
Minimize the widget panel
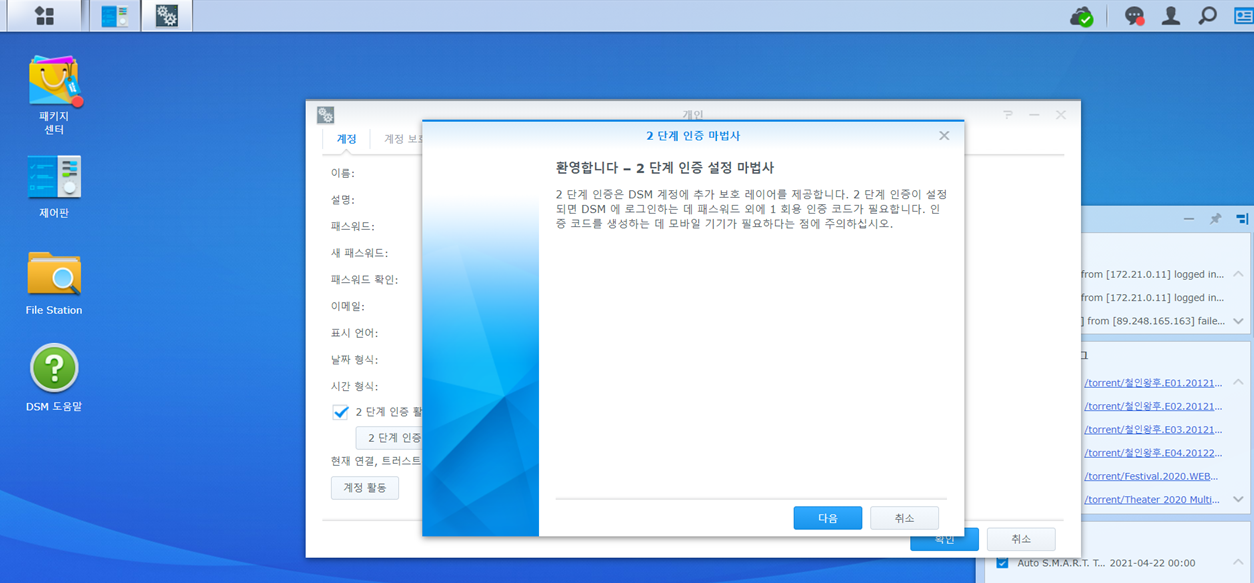coord(1189,218)
